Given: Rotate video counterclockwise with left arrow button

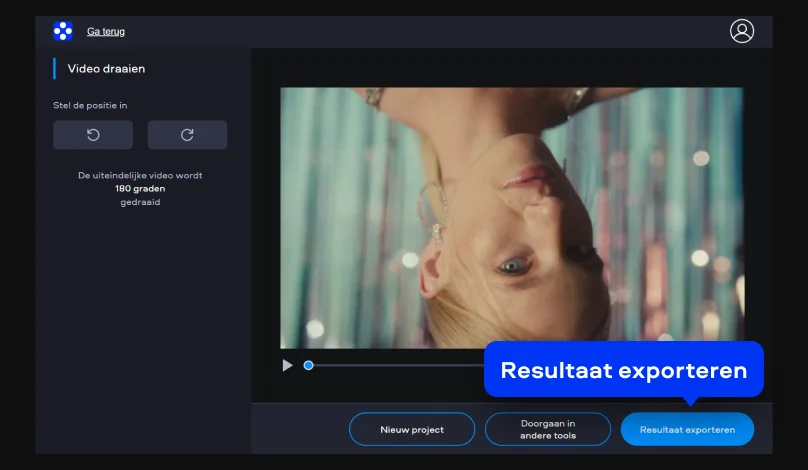Looking at the screenshot, I should point(93,135).
